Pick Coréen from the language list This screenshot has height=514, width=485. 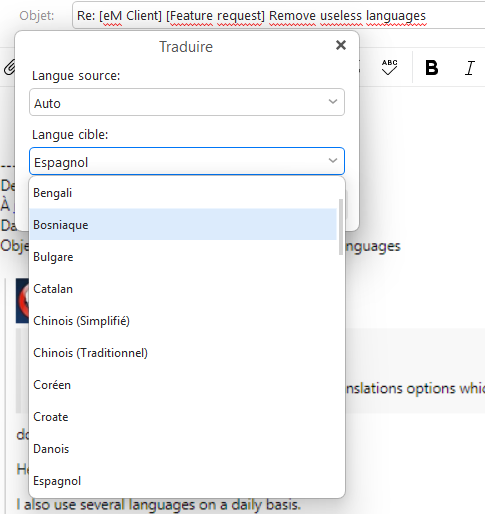coord(183,385)
